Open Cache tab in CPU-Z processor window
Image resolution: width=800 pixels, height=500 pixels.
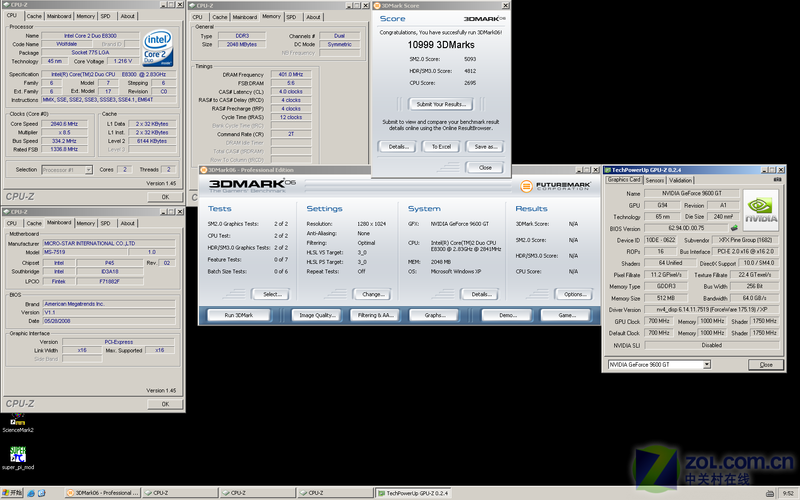click(34, 16)
